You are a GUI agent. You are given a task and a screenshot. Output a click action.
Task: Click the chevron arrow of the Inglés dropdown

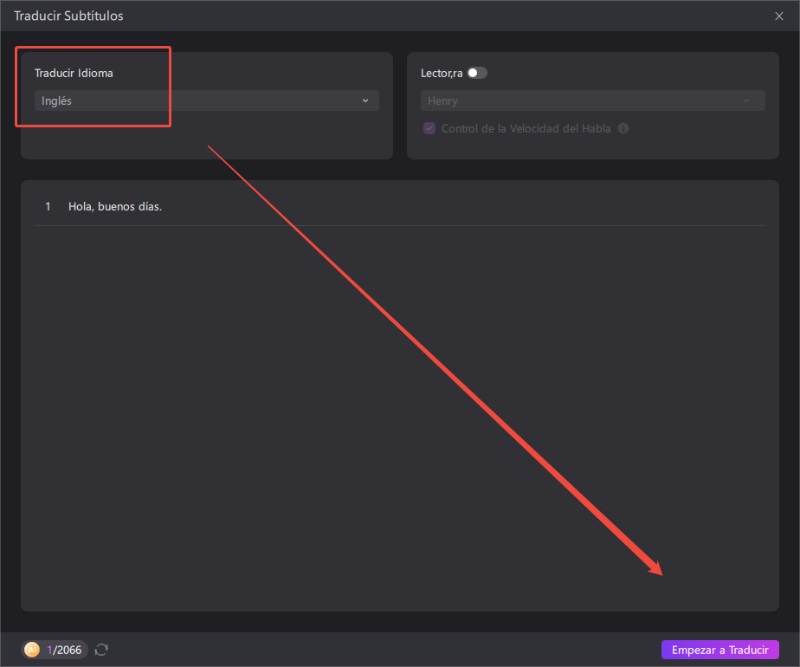(365, 101)
